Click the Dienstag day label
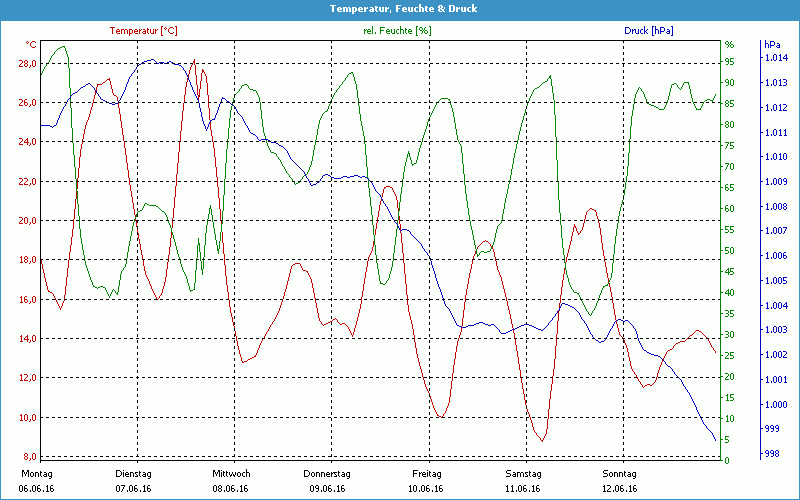 (x=133, y=473)
